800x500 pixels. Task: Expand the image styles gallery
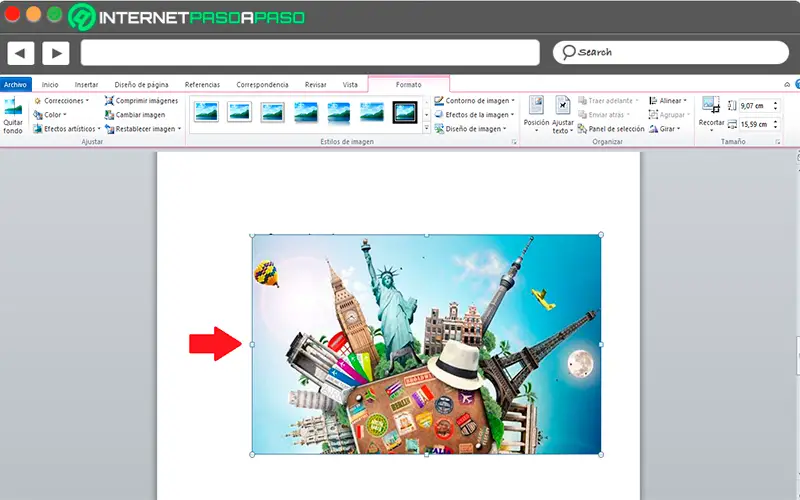(427, 129)
